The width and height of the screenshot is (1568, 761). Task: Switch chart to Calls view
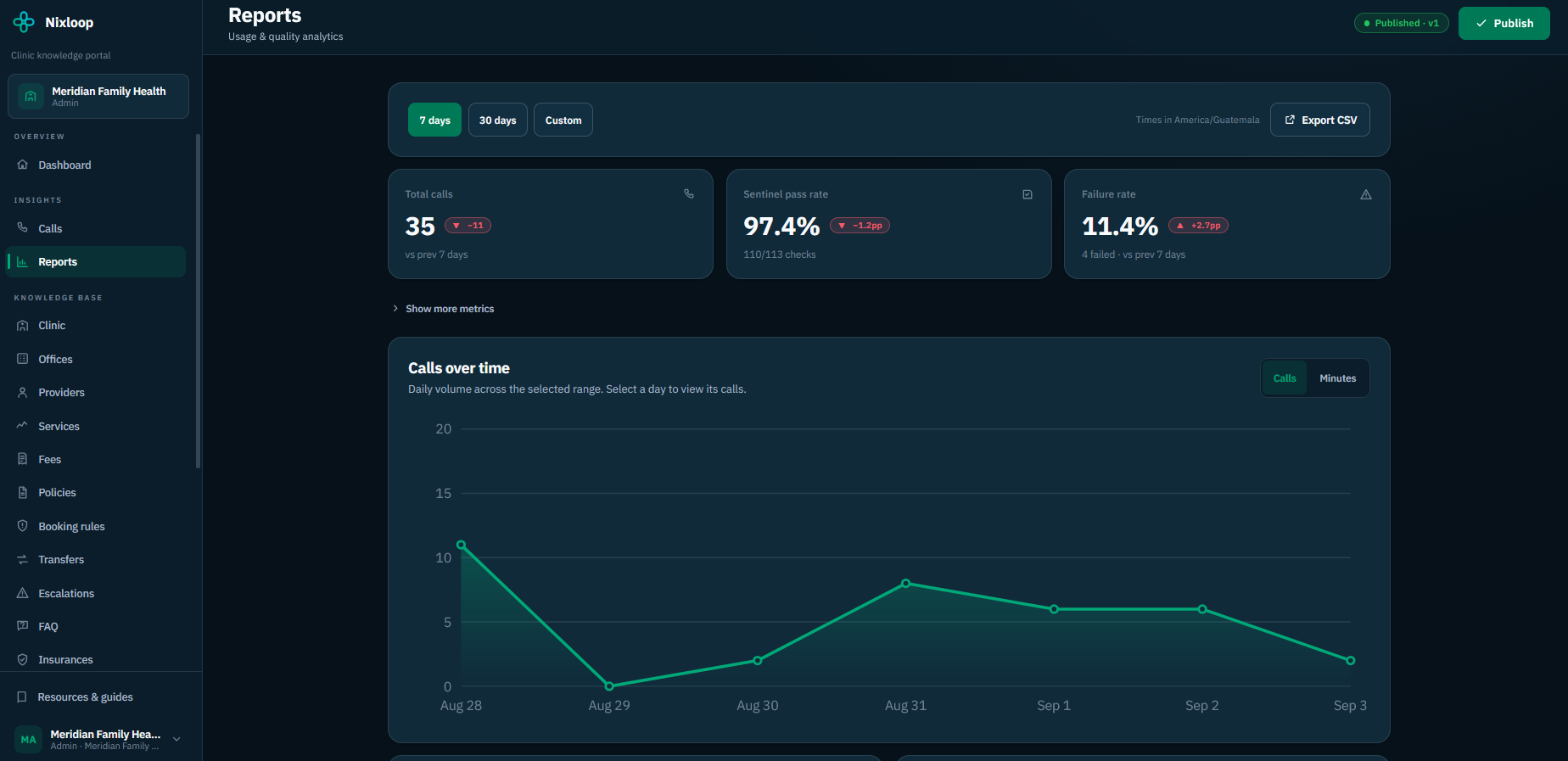coord(1285,378)
